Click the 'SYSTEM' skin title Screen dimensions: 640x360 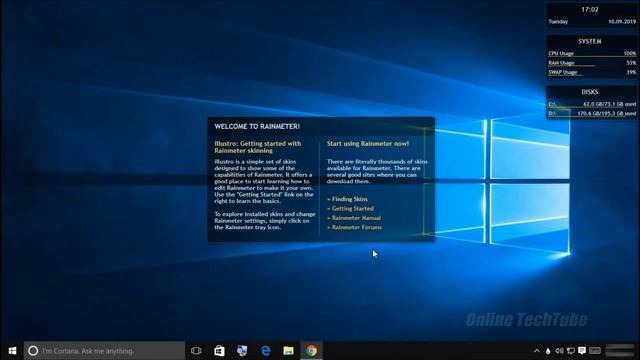pos(590,41)
